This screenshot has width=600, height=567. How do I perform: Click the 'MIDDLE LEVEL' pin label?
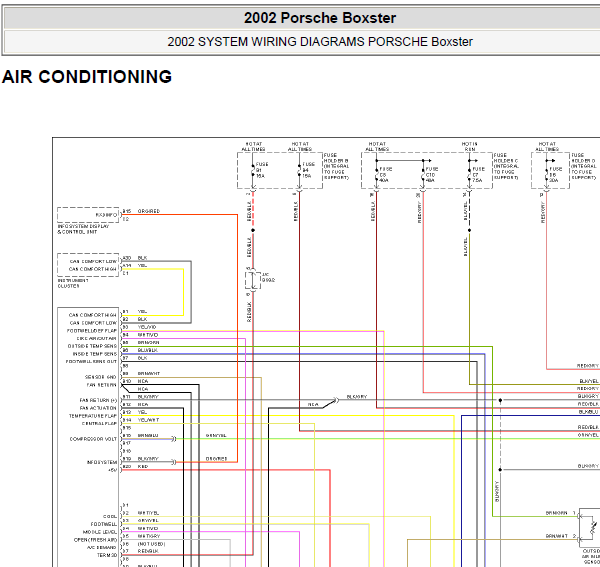(x=100, y=532)
